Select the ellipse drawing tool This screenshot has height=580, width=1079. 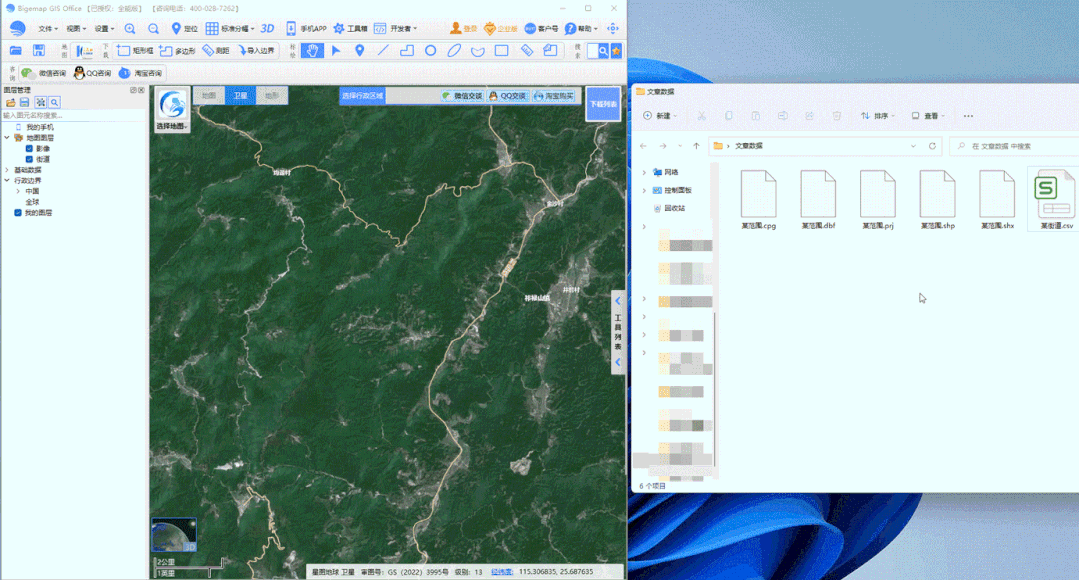pyautogui.click(x=454, y=50)
